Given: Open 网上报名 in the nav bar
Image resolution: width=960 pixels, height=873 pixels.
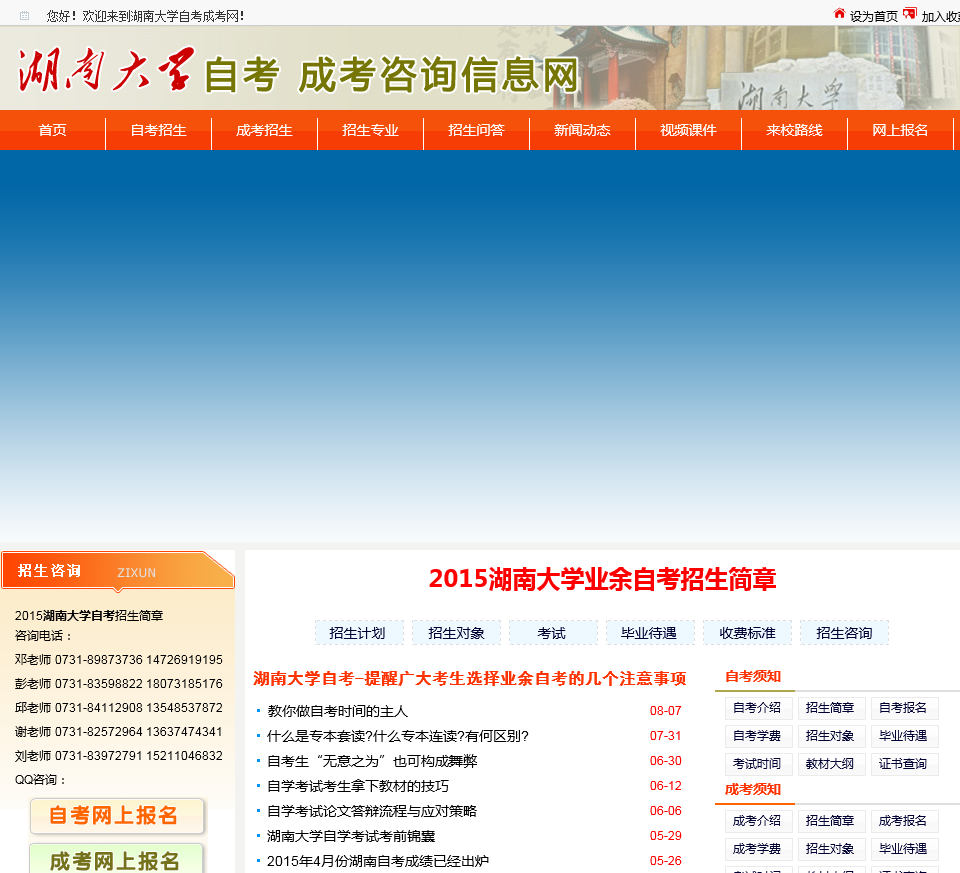Looking at the screenshot, I should 900,130.
